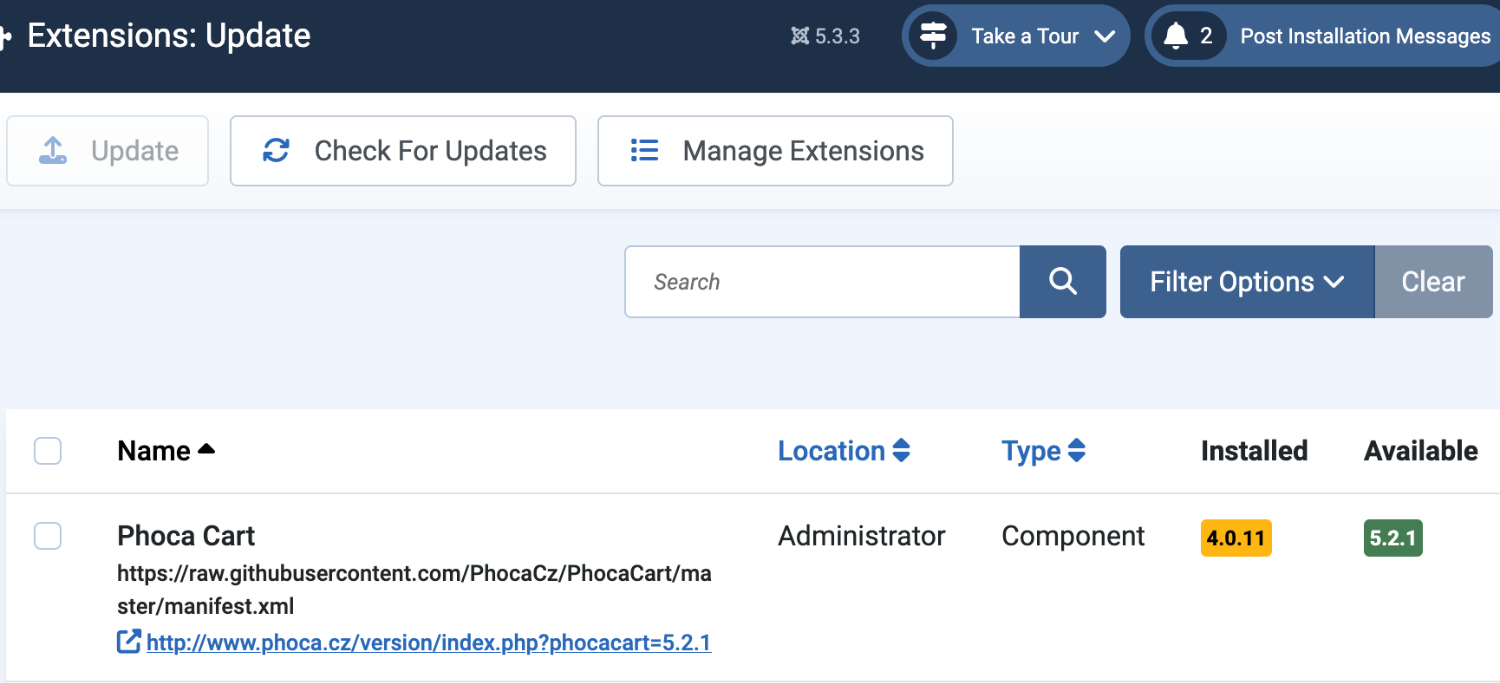Click the list icon in Manage Extensions
The width and height of the screenshot is (1500, 683).
click(x=644, y=151)
